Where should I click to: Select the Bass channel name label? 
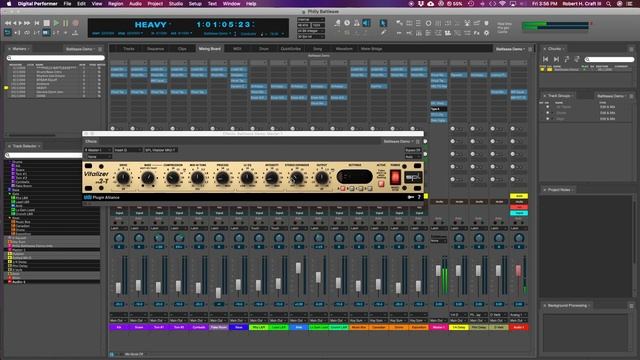click(239, 327)
